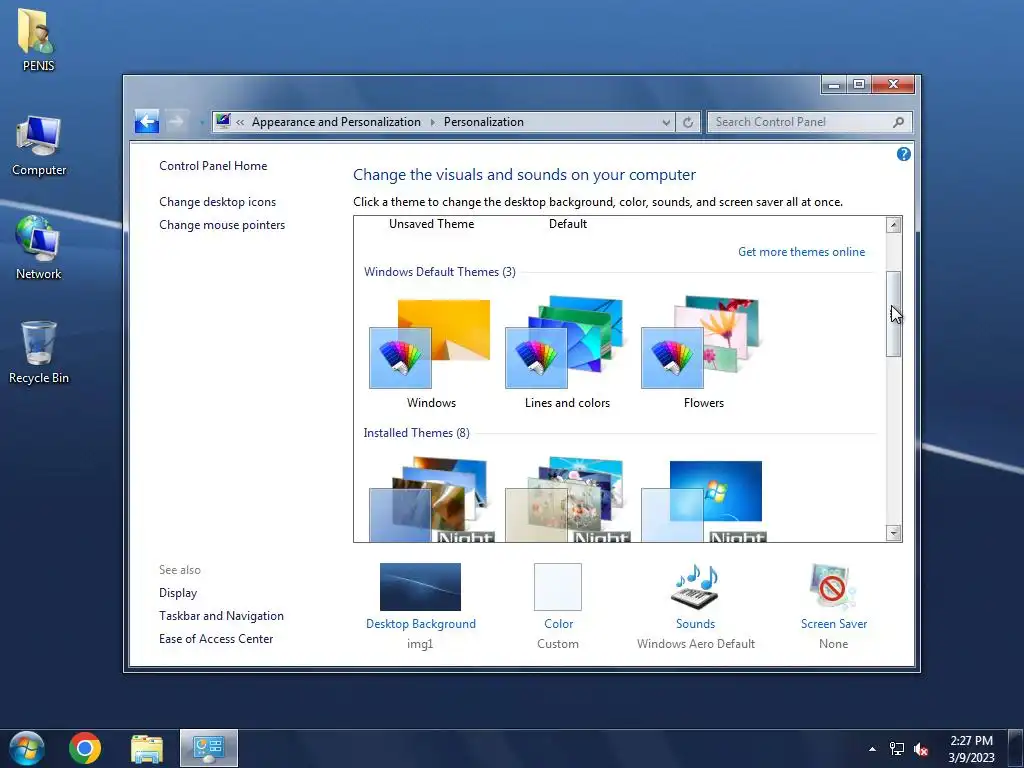
Task: Open the Desktop Background image icon
Action: [x=420, y=587]
